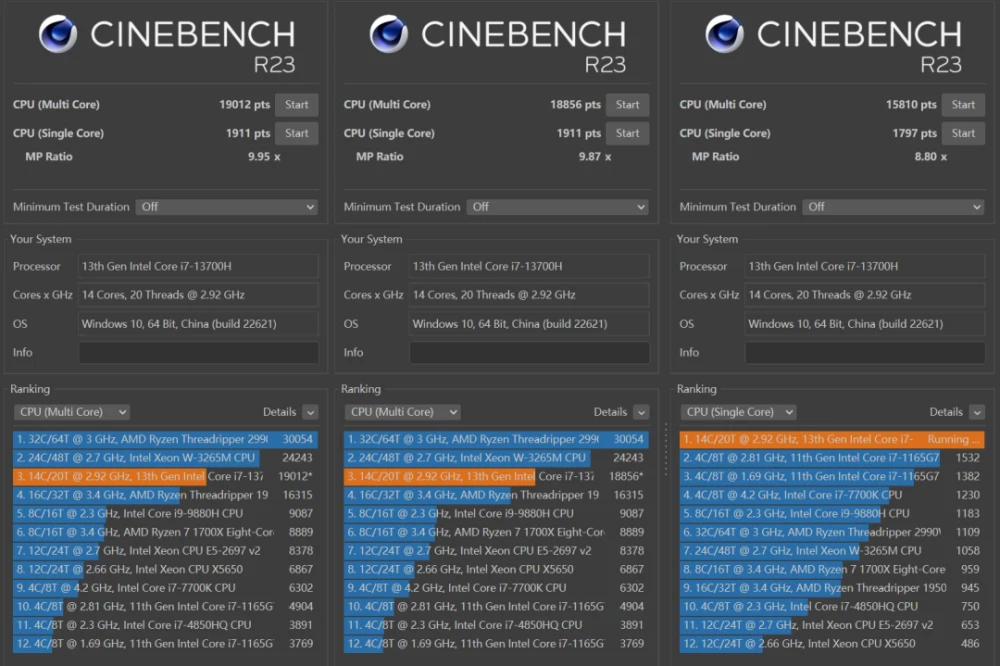Select the i7-4850HQ row scoring 3891 in middle window
Viewport: 1000px width, 666px height.
(x=496, y=625)
